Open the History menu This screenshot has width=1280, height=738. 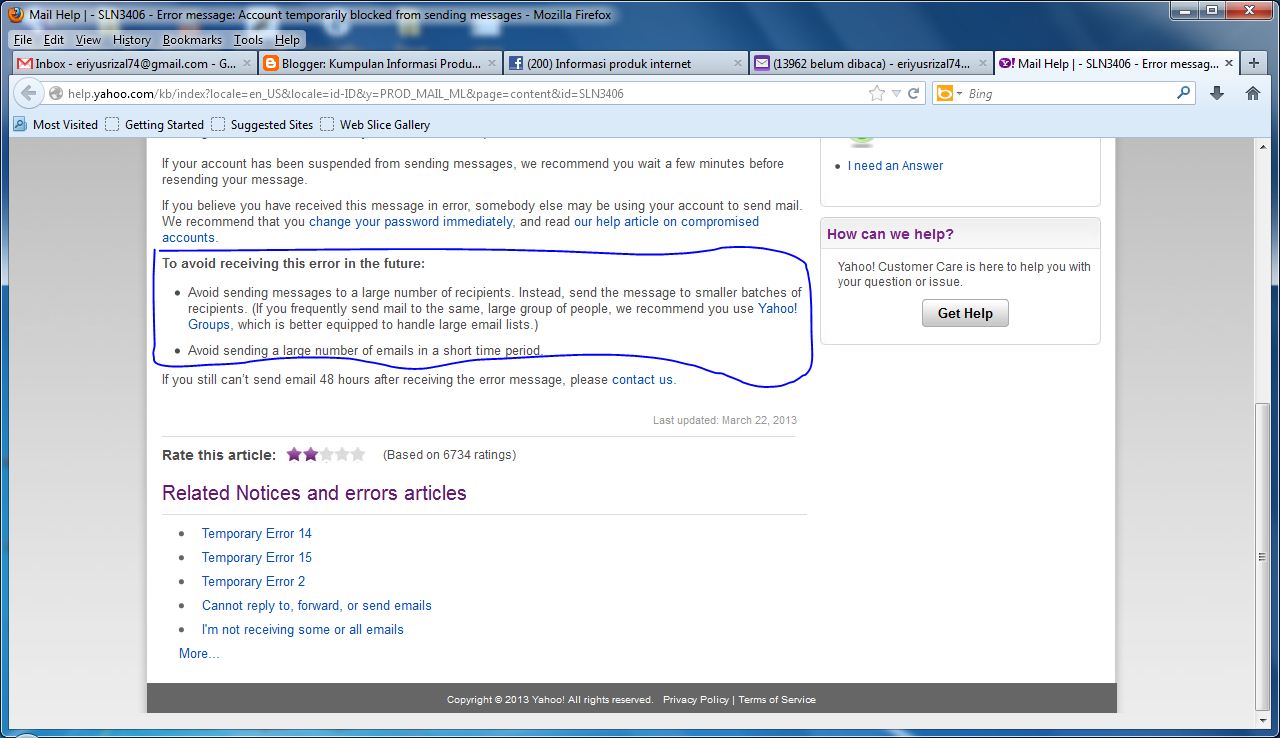click(131, 40)
